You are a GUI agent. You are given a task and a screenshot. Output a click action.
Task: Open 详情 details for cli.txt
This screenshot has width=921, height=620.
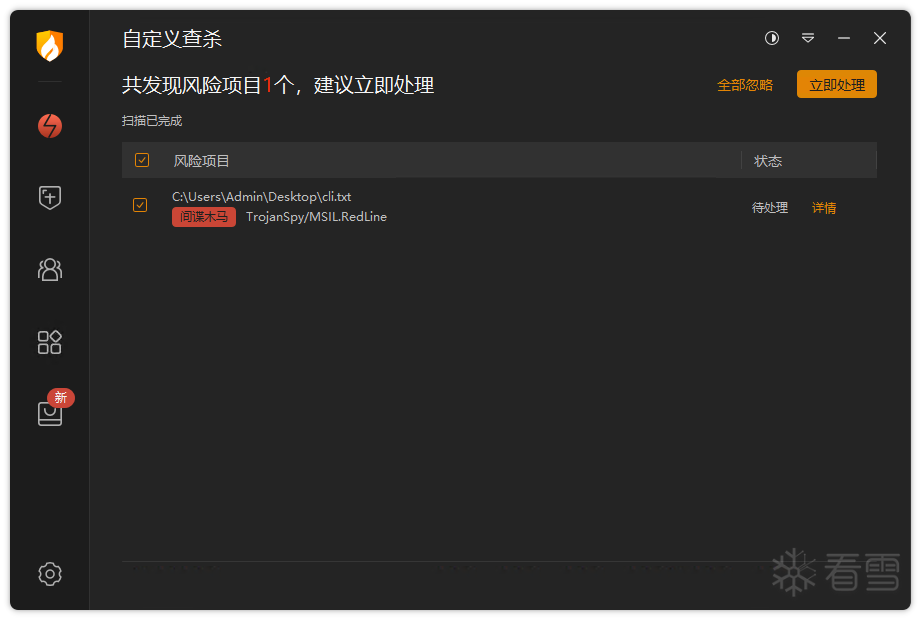click(823, 208)
